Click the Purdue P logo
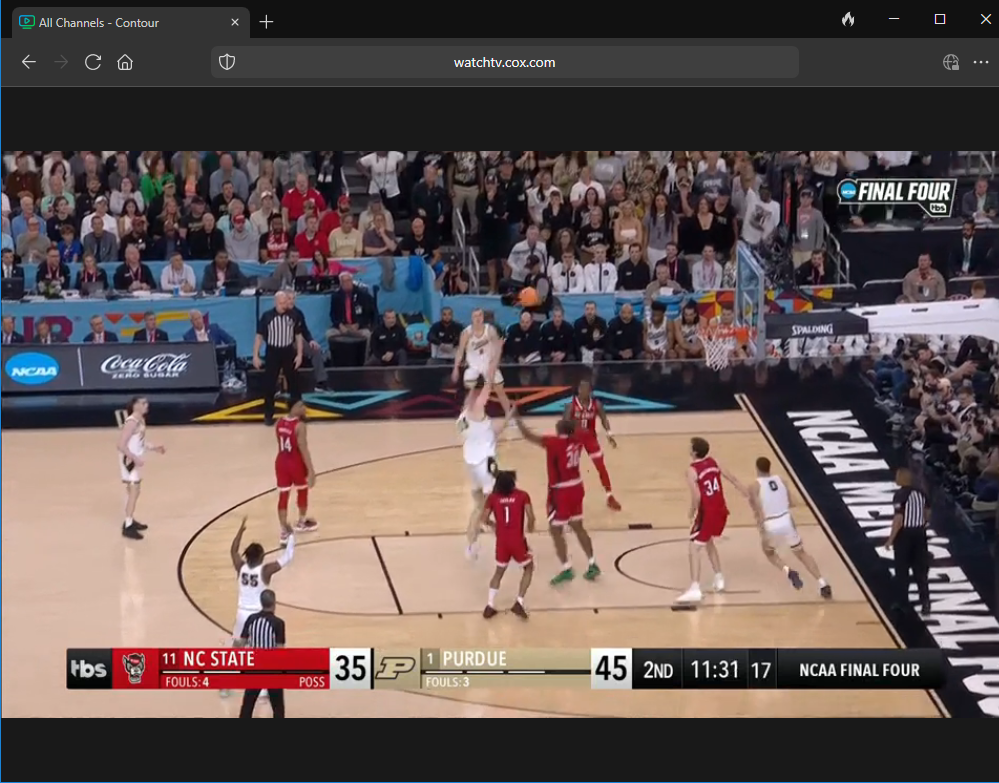Viewport: 999px width, 783px height. [x=396, y=668]
